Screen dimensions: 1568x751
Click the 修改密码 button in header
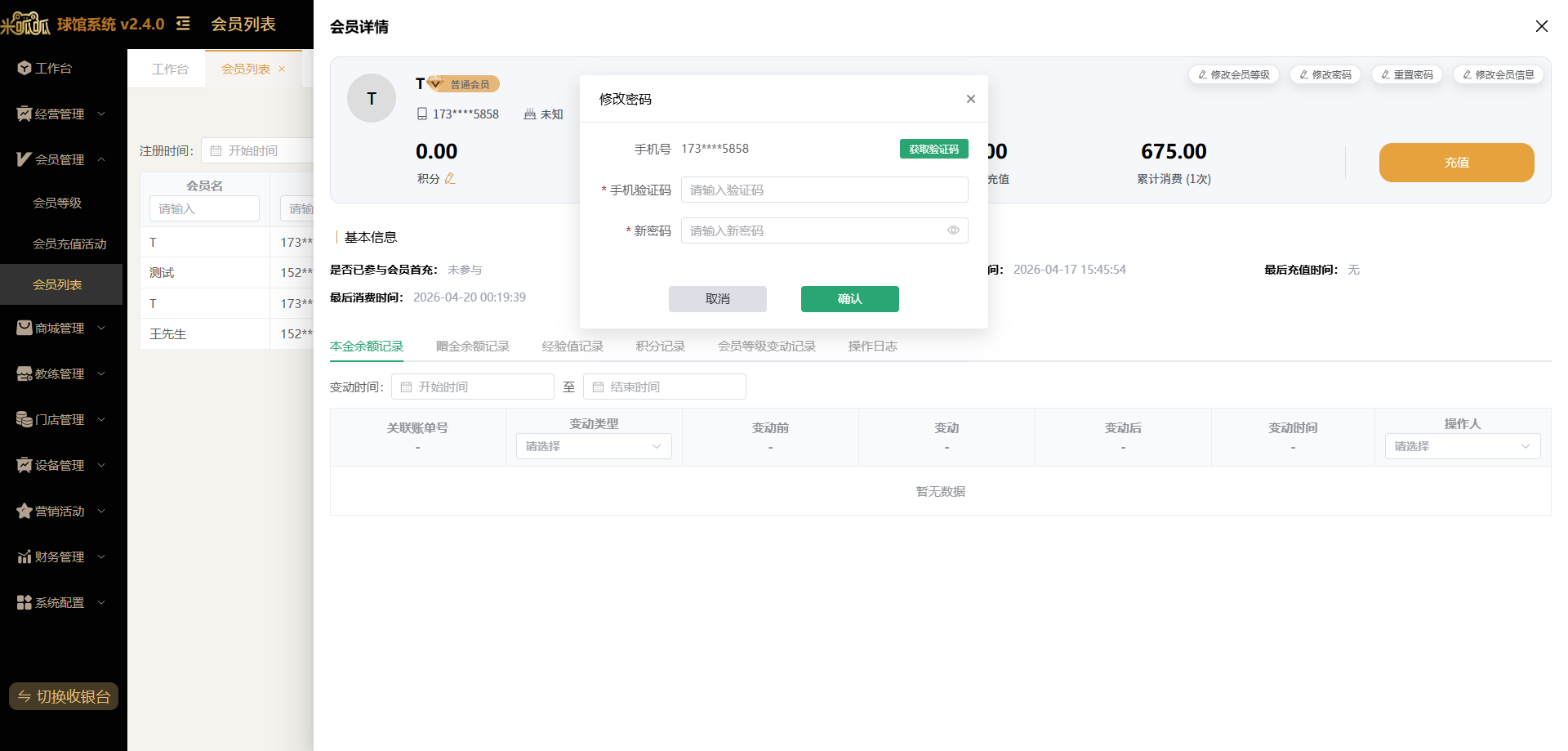coord(1325,74)
